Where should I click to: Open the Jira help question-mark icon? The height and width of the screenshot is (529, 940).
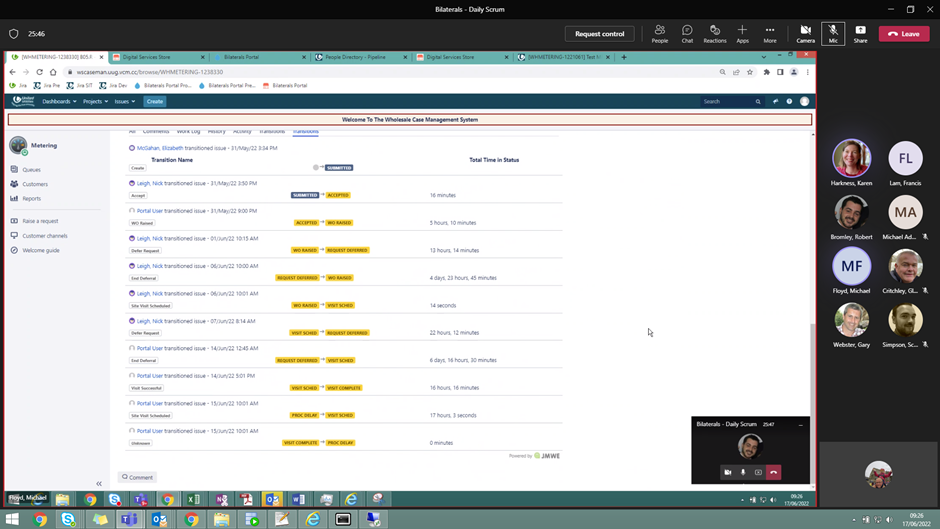(x=789, y=101)
